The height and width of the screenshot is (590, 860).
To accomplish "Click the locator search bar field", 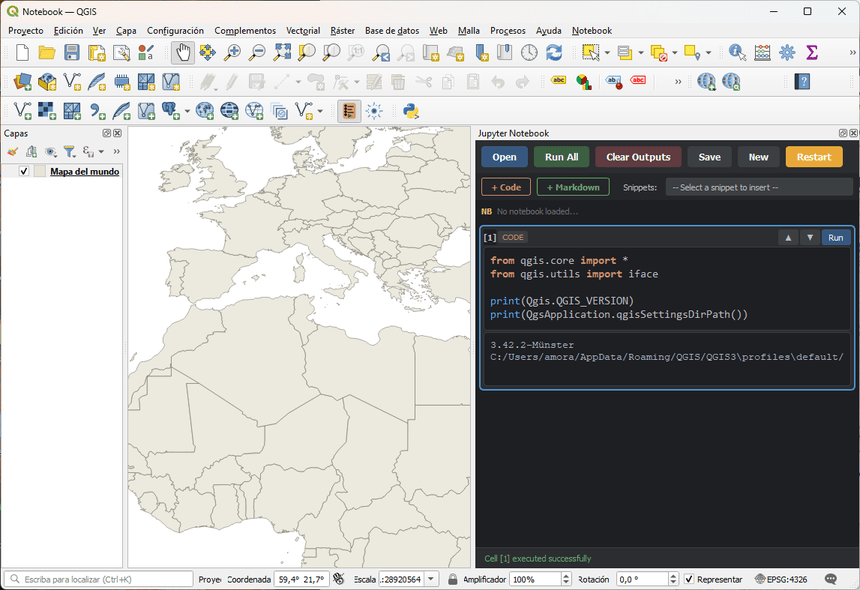I will (x=99, y=579).
